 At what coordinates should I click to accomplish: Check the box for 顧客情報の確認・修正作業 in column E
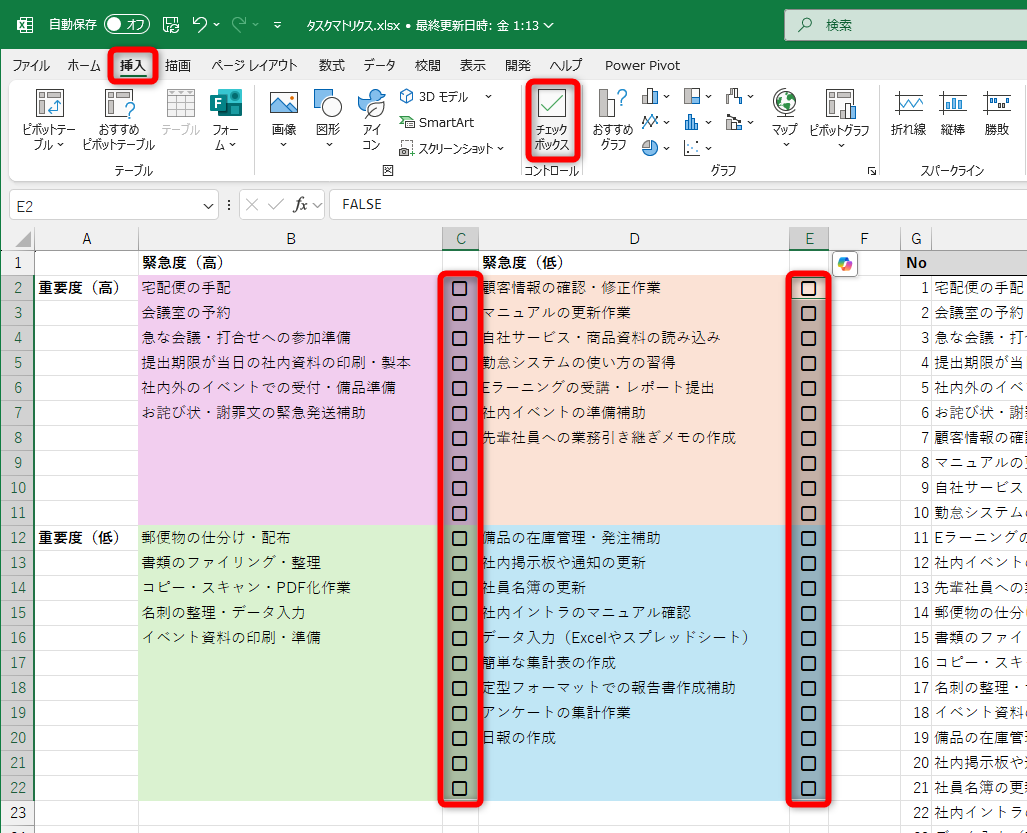(809, 288)
